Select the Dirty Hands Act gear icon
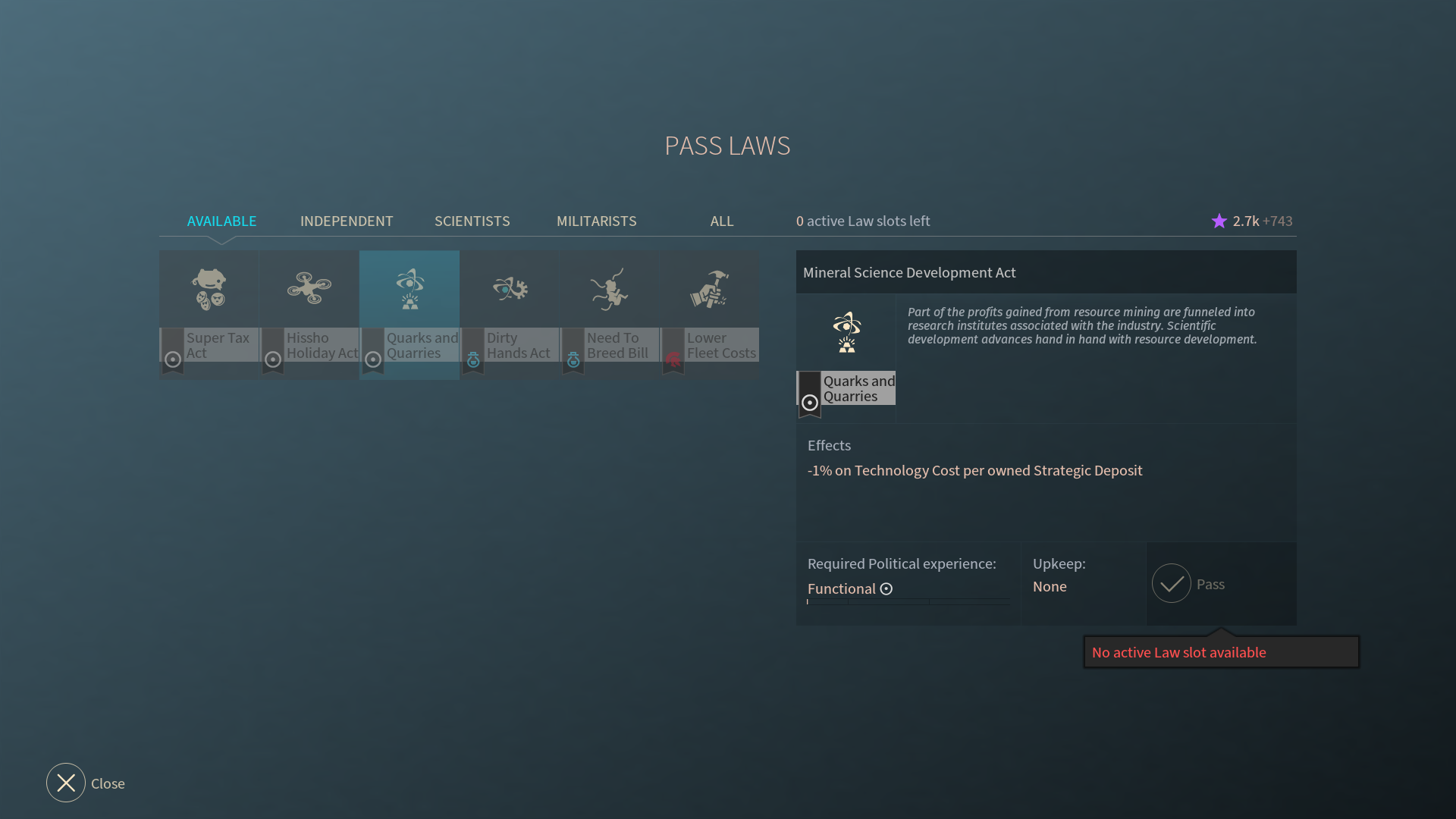The width and height of the screenshot is (1456, 819). pyautogui.click(x=510, y=289)
